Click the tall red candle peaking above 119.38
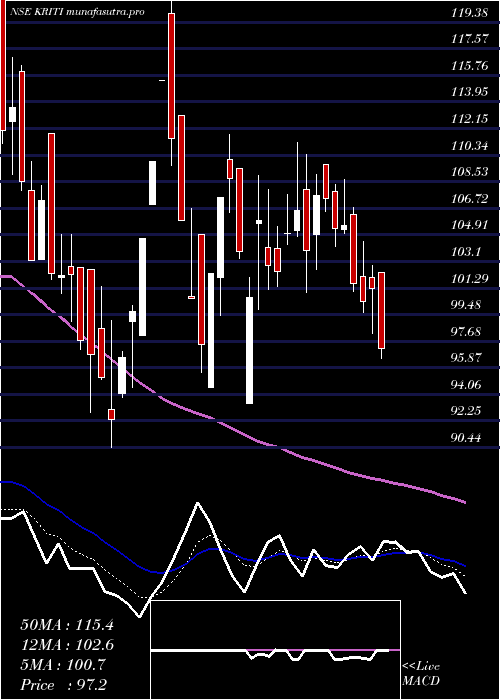500x700 pixels. click(171, 76)
